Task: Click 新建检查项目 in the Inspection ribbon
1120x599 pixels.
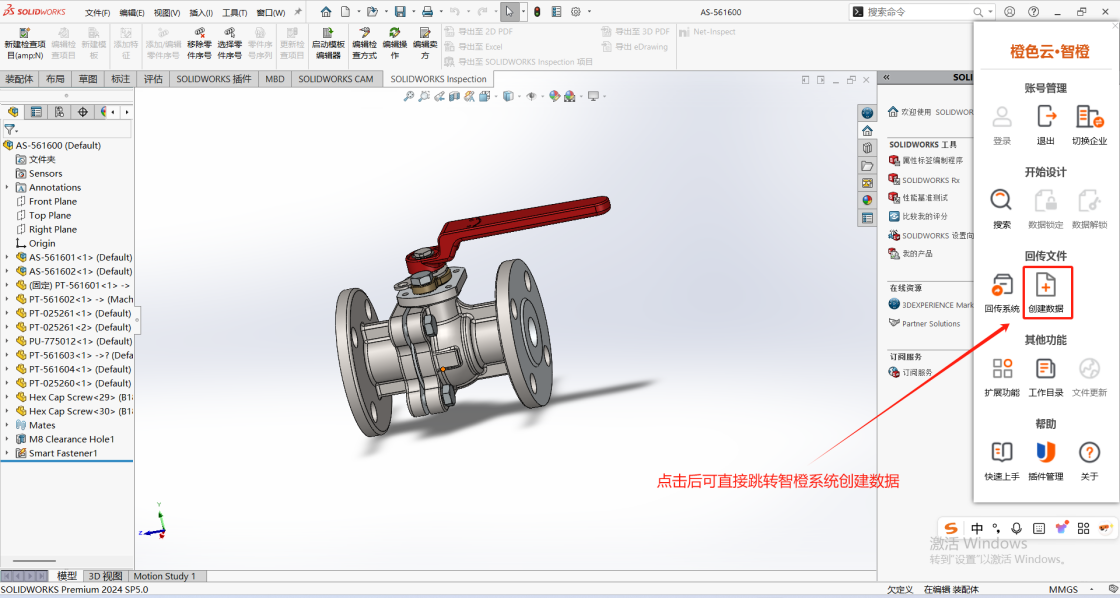Action: pyautogui.click(x=24, y=44)
